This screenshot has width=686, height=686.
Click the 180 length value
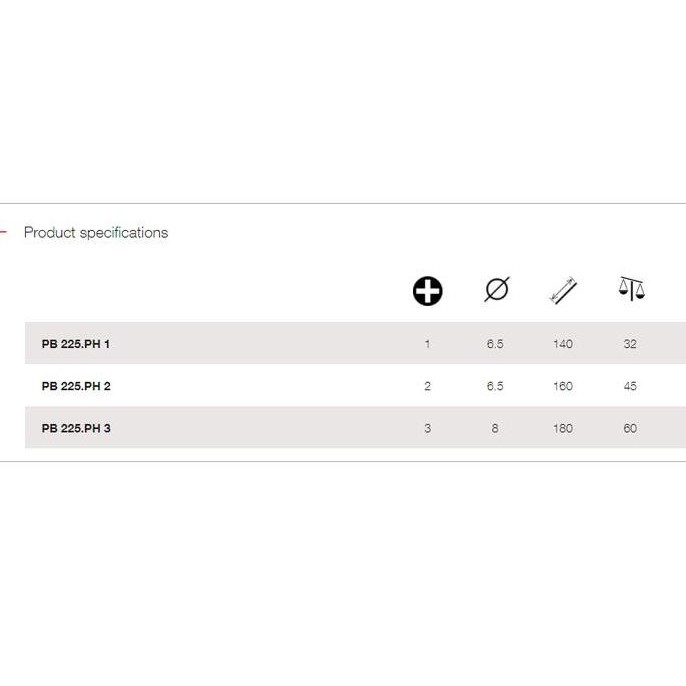click(x=563, y=428)
